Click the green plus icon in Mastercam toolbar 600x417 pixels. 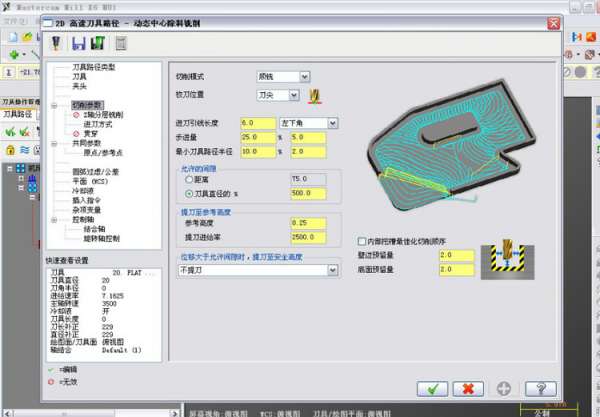14,55
